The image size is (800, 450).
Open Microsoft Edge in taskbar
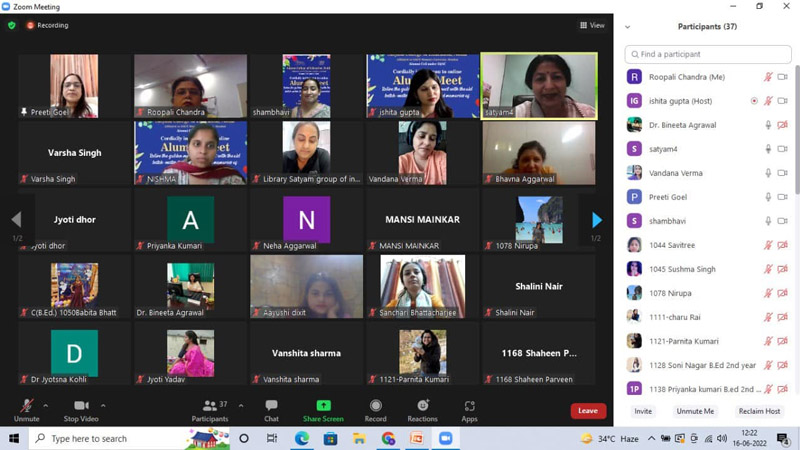(302, 438)
